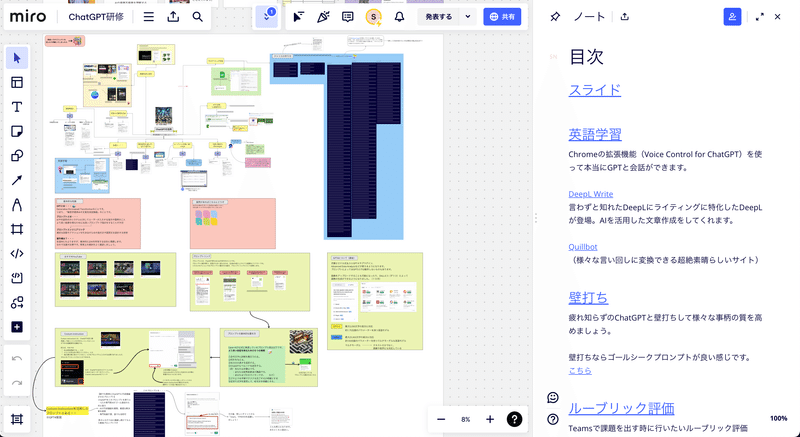
Task: Click the note panel help circle icon
Action: tap(553, 419)
